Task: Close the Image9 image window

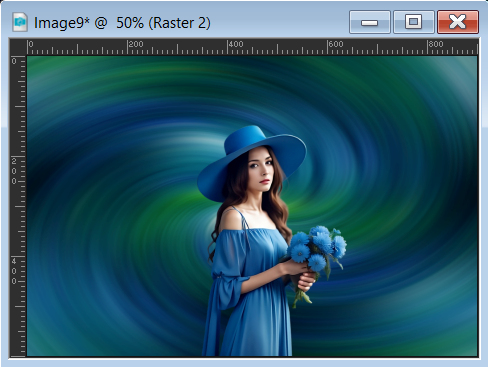Action: [458, 22]
